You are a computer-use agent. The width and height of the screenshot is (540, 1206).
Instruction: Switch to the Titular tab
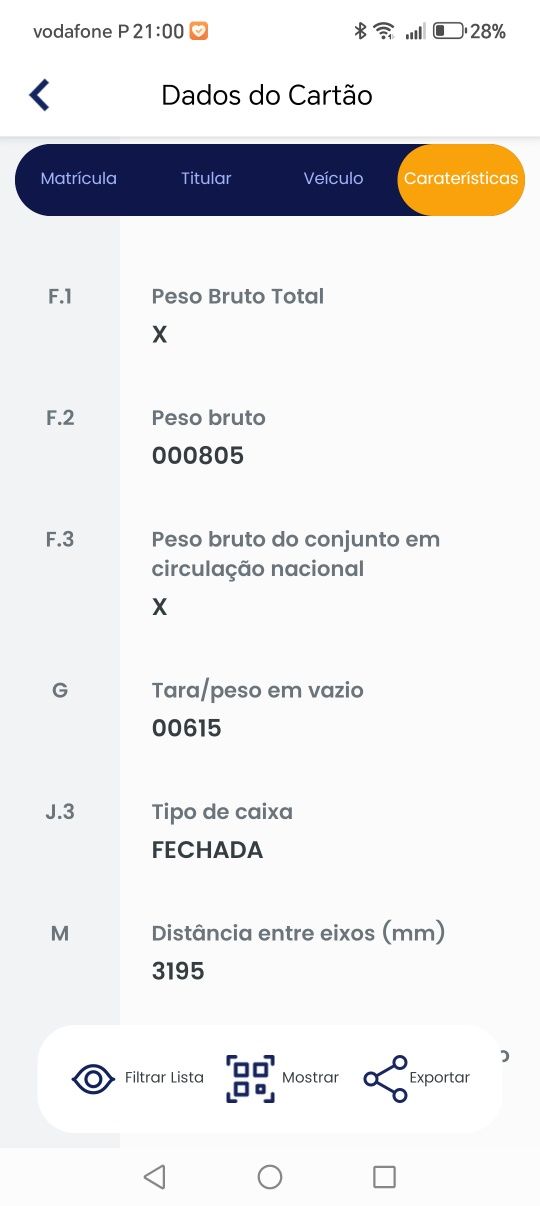click(206, 179)
